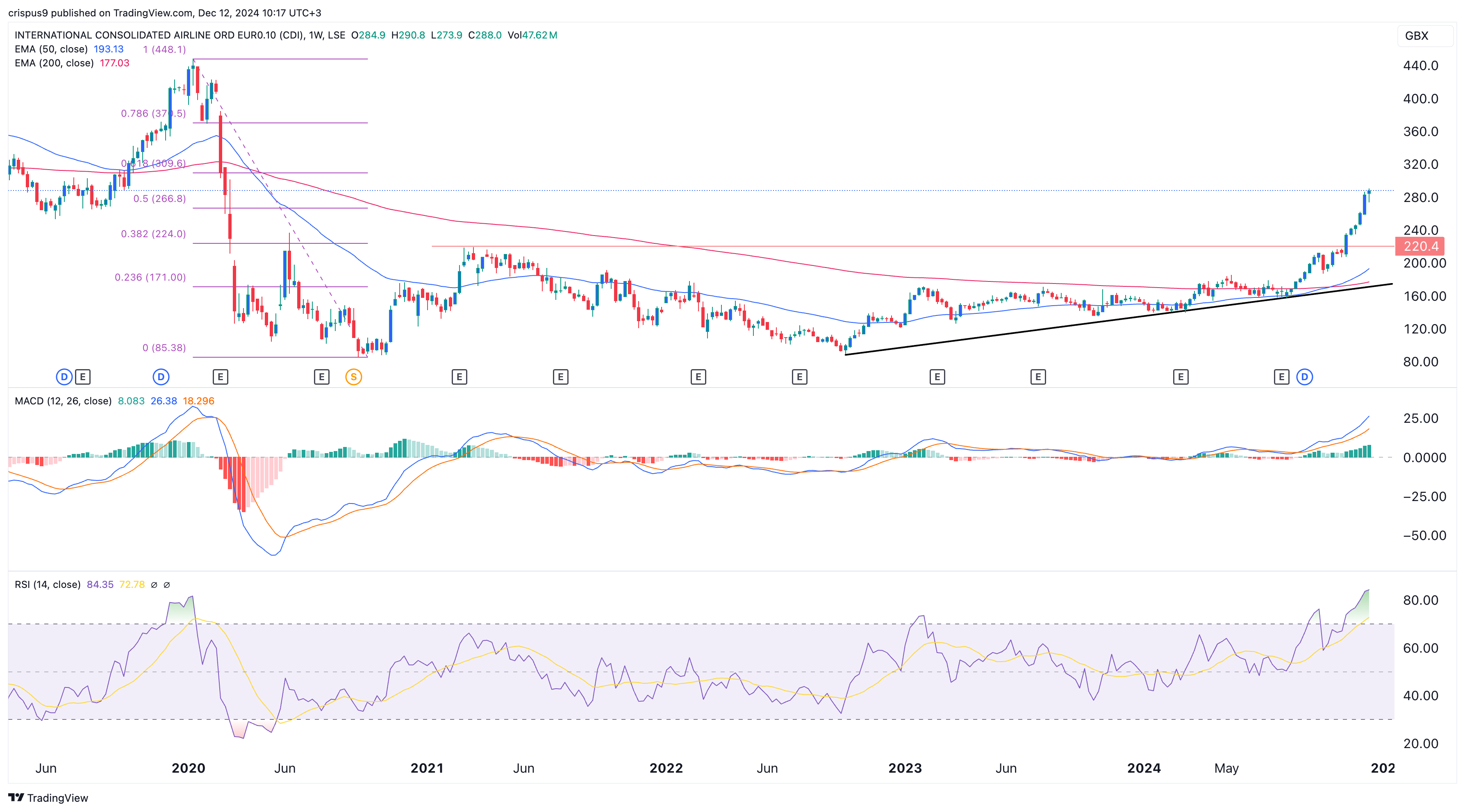Click the MACD signal value 18.296
Viewport: 1465px width, 812px height.
198,401
